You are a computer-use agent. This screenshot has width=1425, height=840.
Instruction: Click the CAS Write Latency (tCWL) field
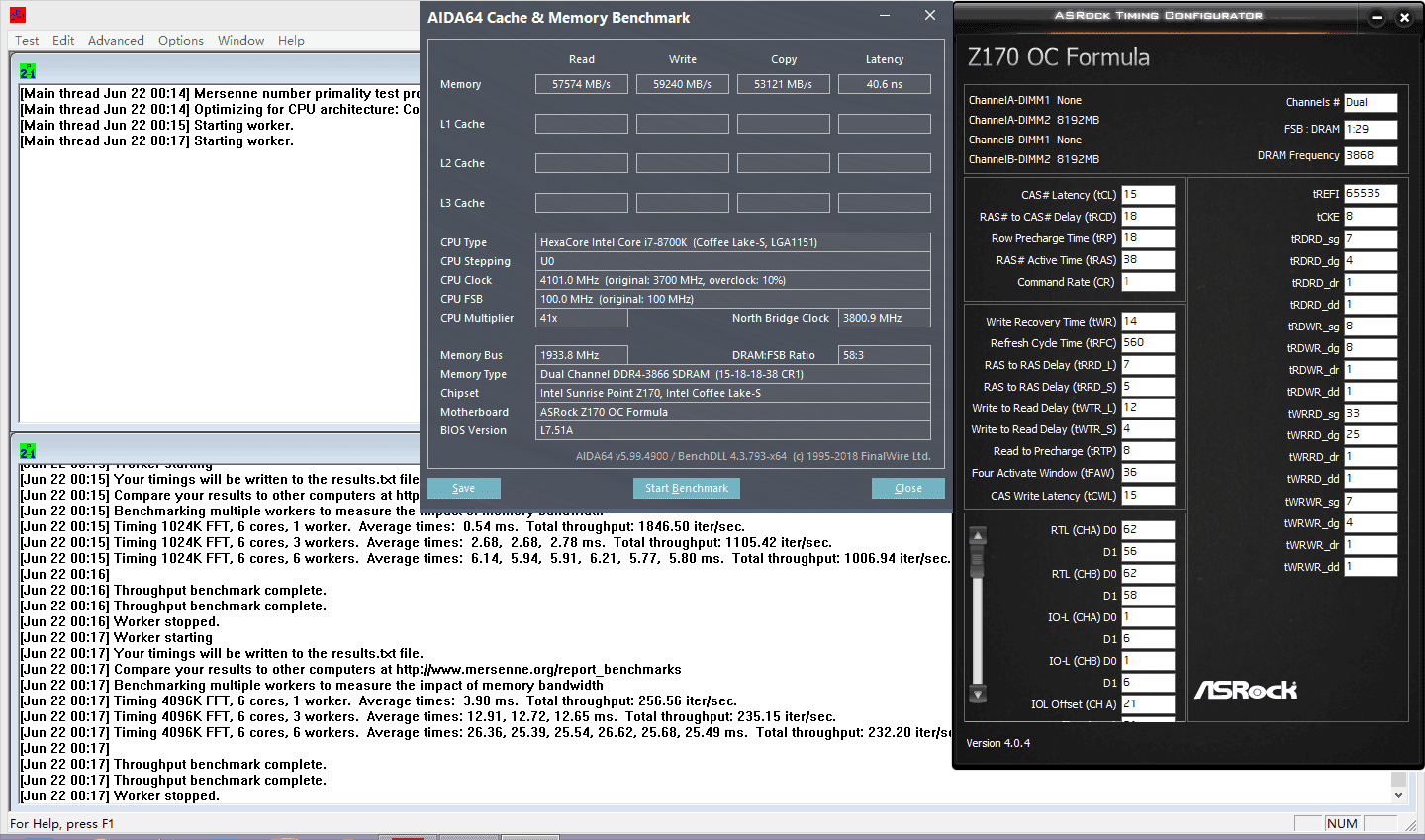pos(1148,496)
